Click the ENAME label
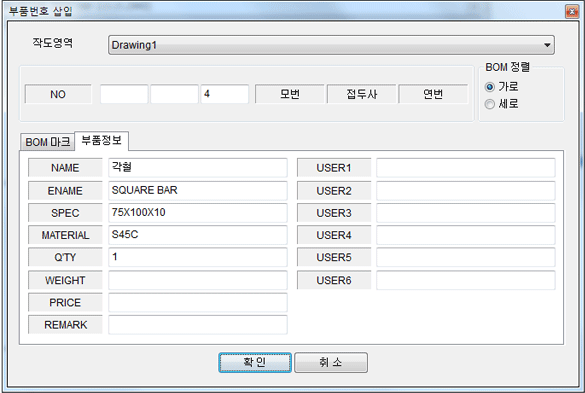The width and height of the screenshot is (585, 393). click(x=65, y=191)
